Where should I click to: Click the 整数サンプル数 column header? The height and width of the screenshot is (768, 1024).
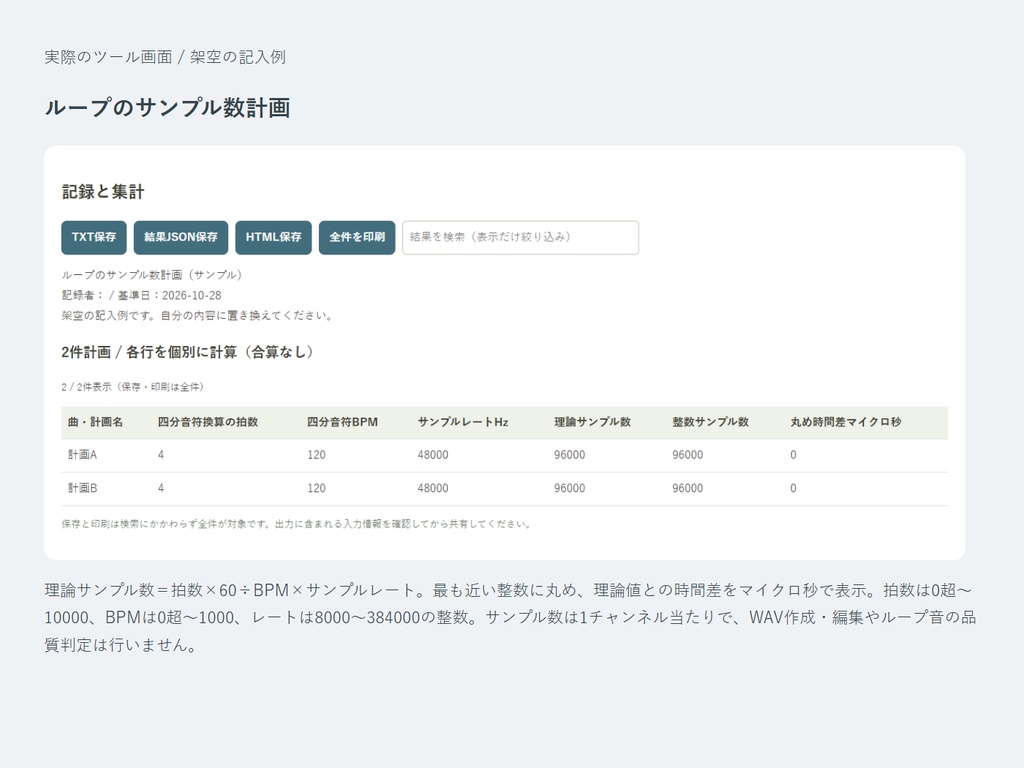[711, 422]
